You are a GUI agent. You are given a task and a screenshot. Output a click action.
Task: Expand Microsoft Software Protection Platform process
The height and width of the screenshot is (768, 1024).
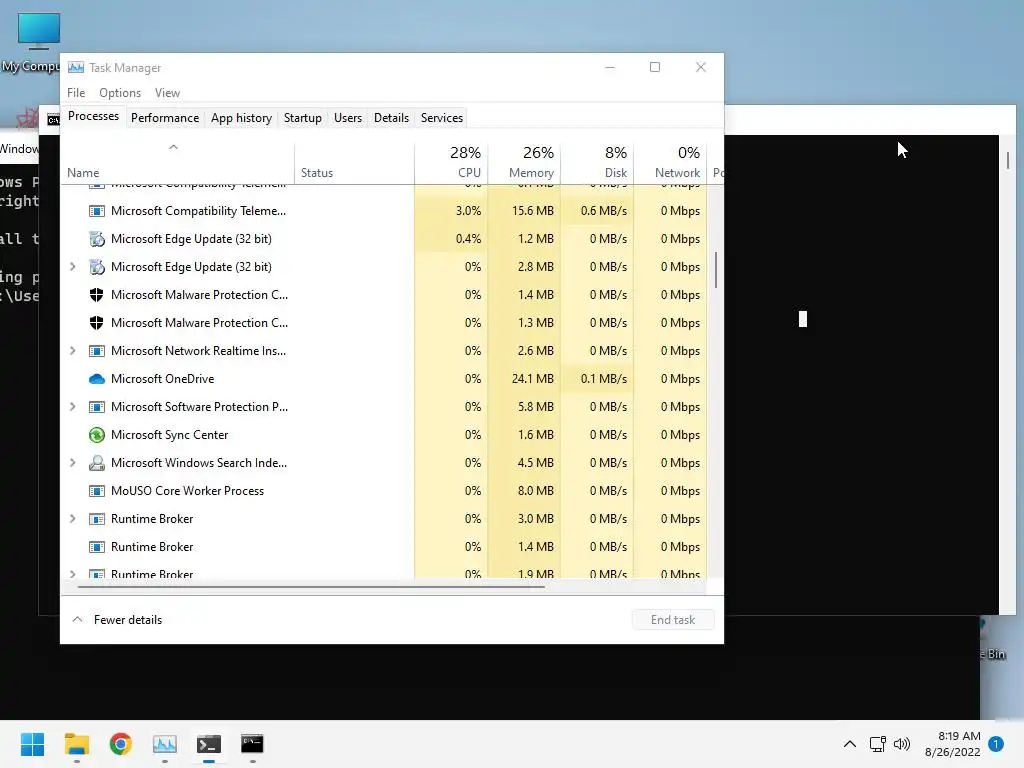coord(72,407)
